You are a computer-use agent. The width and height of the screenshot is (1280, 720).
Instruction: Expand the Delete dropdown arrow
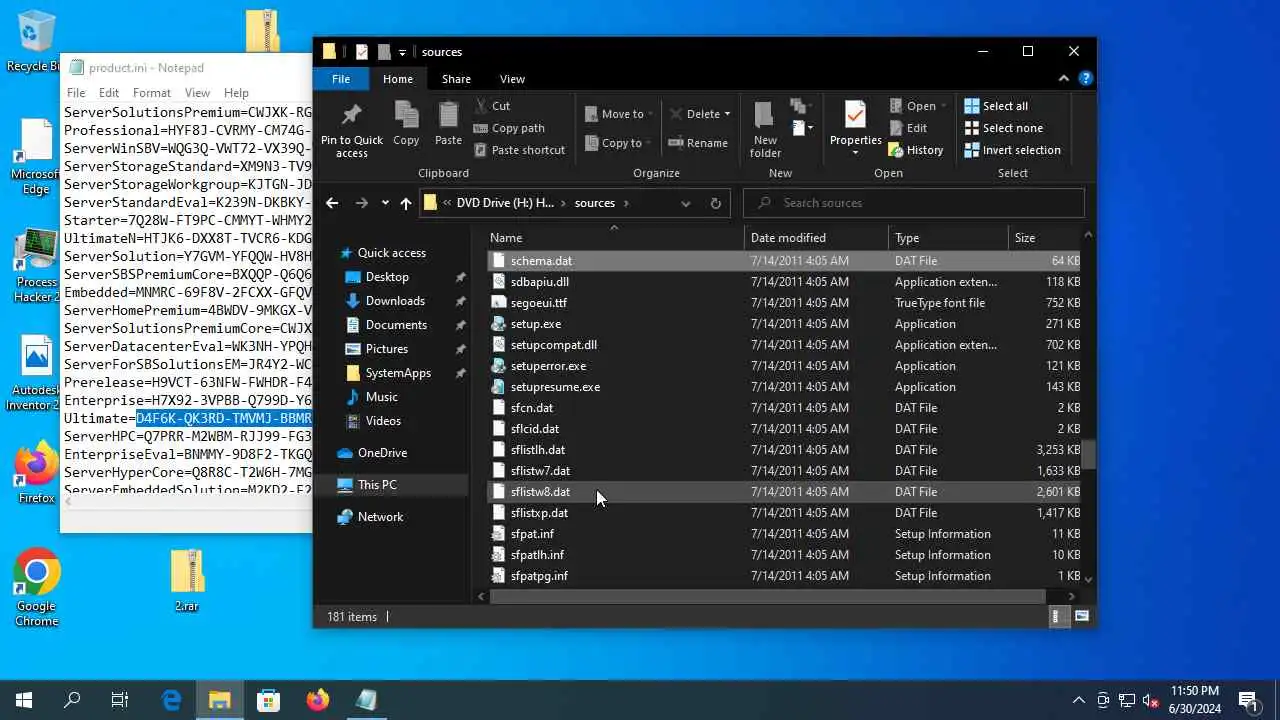point(727,114)
